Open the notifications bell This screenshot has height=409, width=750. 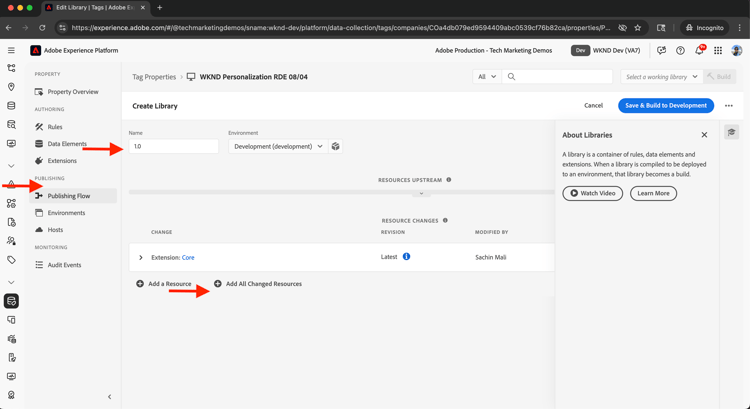pyautogui.click(x=699, y=50)
